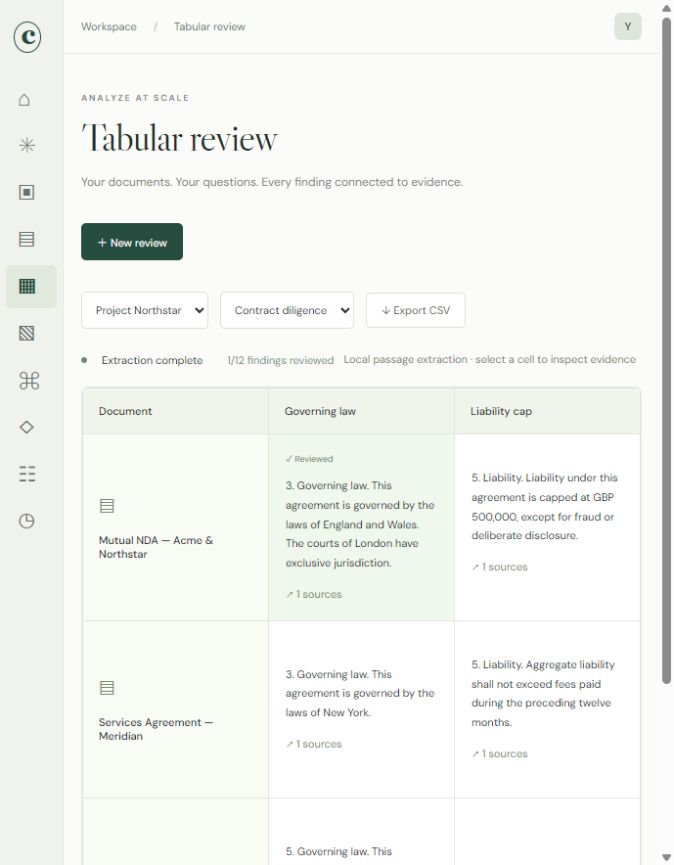Select the tabular review grid icon in sidebar
The image size is (674, 865).
pos(26,286)
